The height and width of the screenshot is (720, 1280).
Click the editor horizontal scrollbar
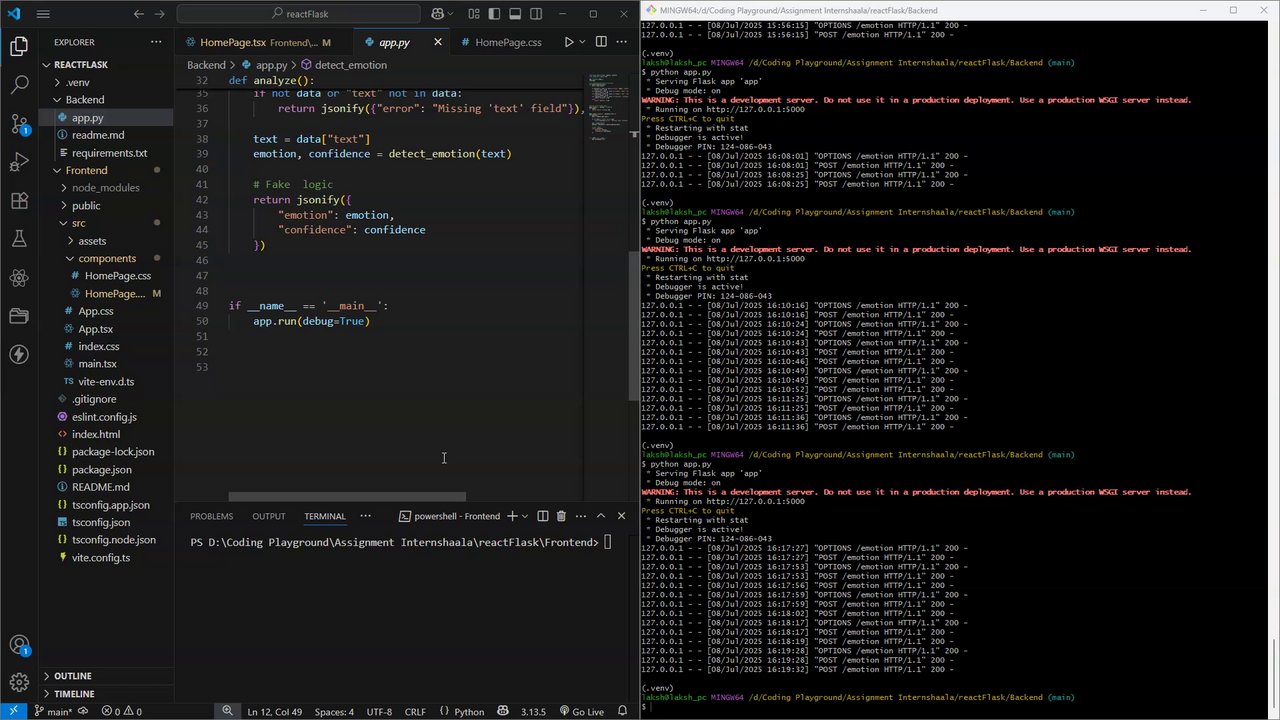coord(347,497)
